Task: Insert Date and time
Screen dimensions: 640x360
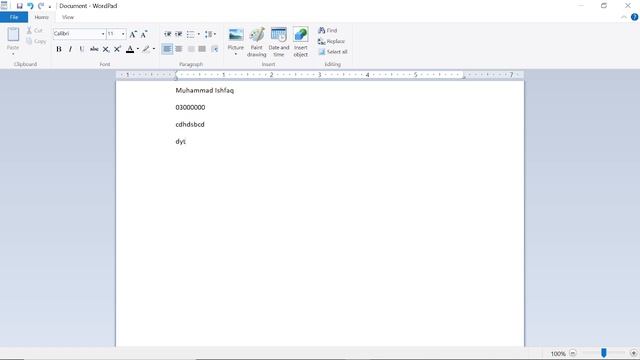Action: pos(279,42)
